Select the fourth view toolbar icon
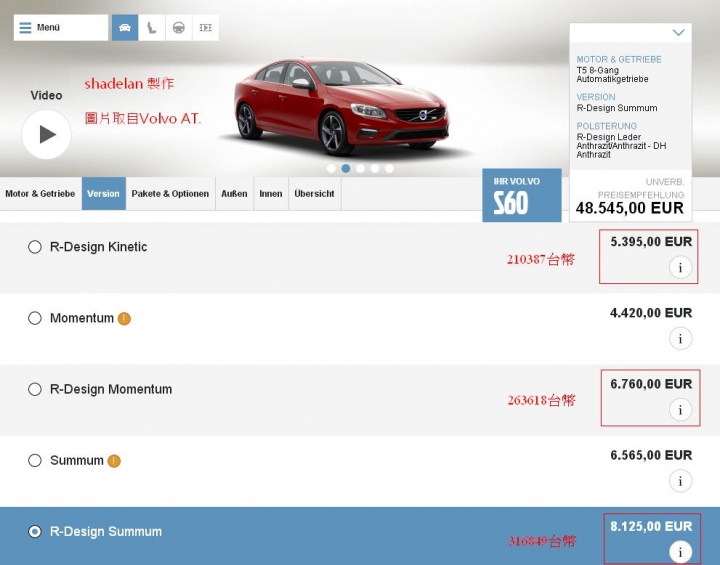The height and width of the screenshot is (565, 720). [205, 28]
